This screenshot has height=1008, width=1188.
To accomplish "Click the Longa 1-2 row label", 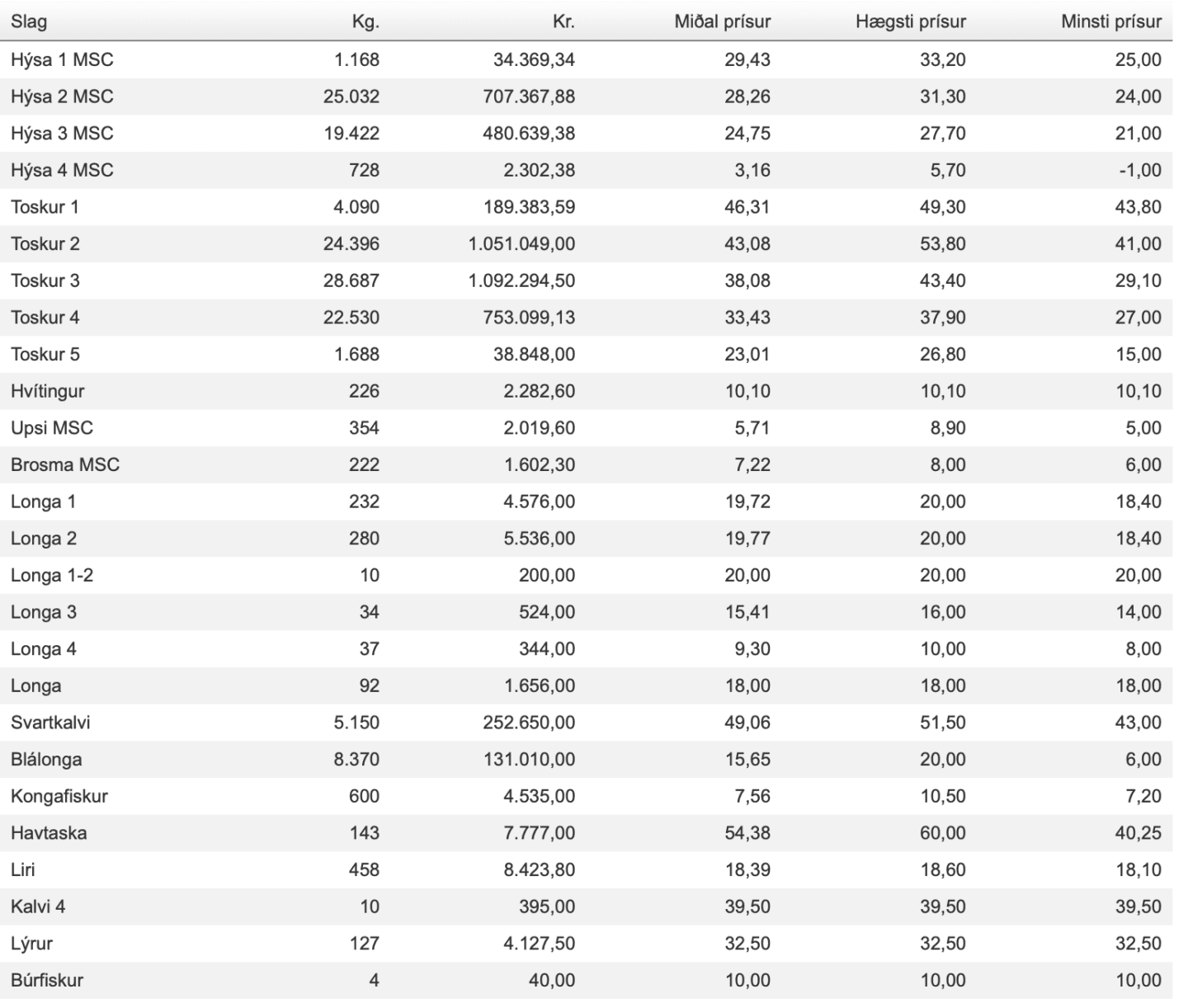I will point(52,575).
